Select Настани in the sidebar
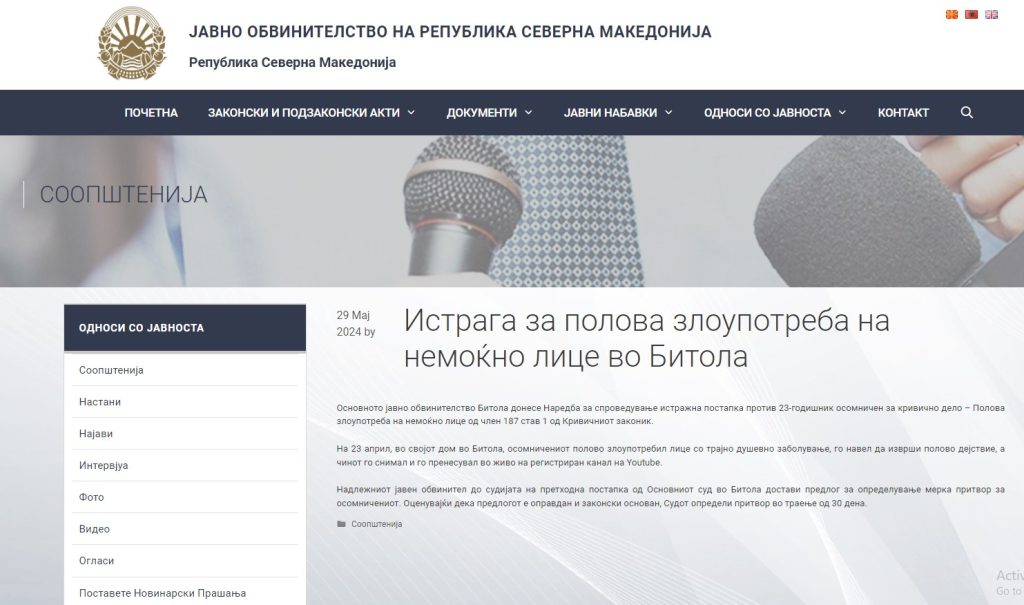 [x=100, y=402]
